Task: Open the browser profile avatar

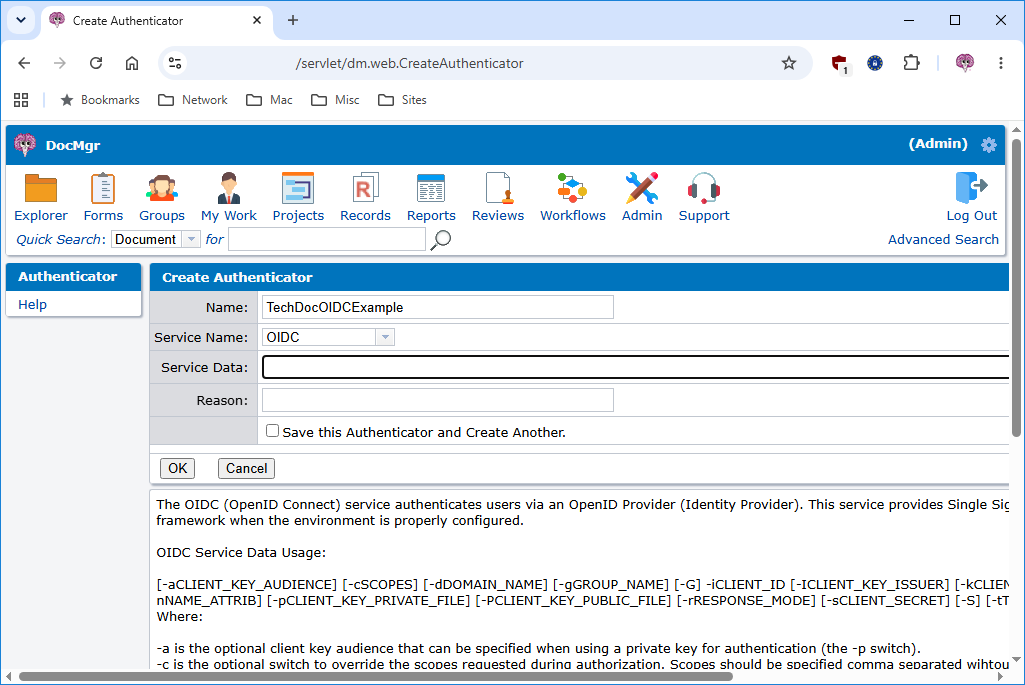Action: (965, 63)
